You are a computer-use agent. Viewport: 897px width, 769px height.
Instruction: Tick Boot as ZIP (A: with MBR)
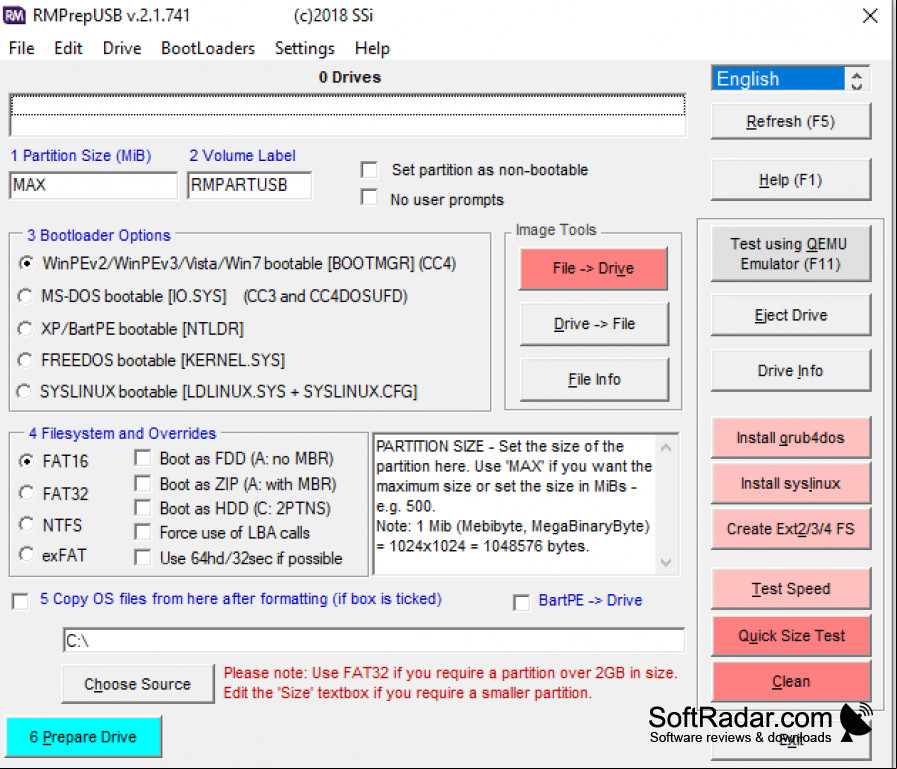click(x=142, y=483)
